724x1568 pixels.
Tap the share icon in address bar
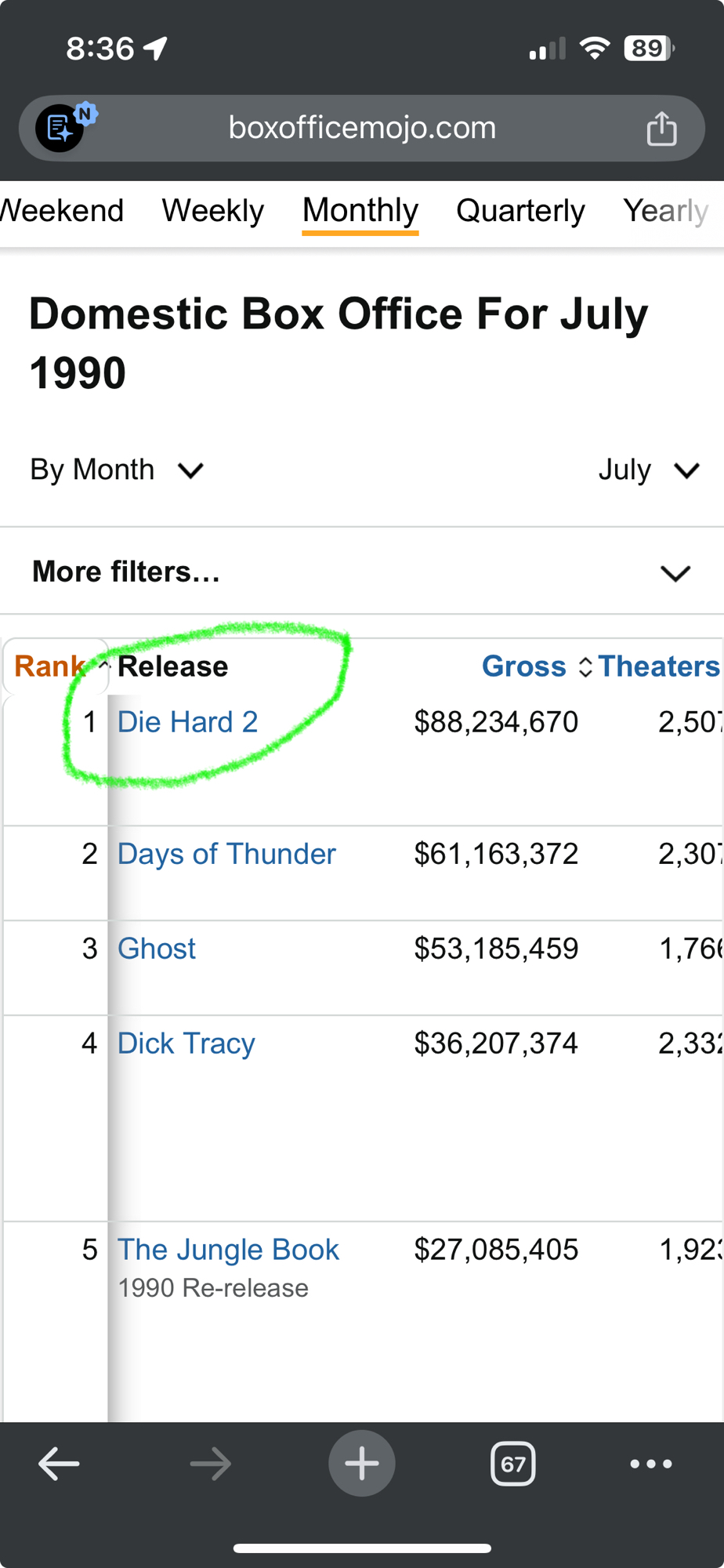coord(661,129)
